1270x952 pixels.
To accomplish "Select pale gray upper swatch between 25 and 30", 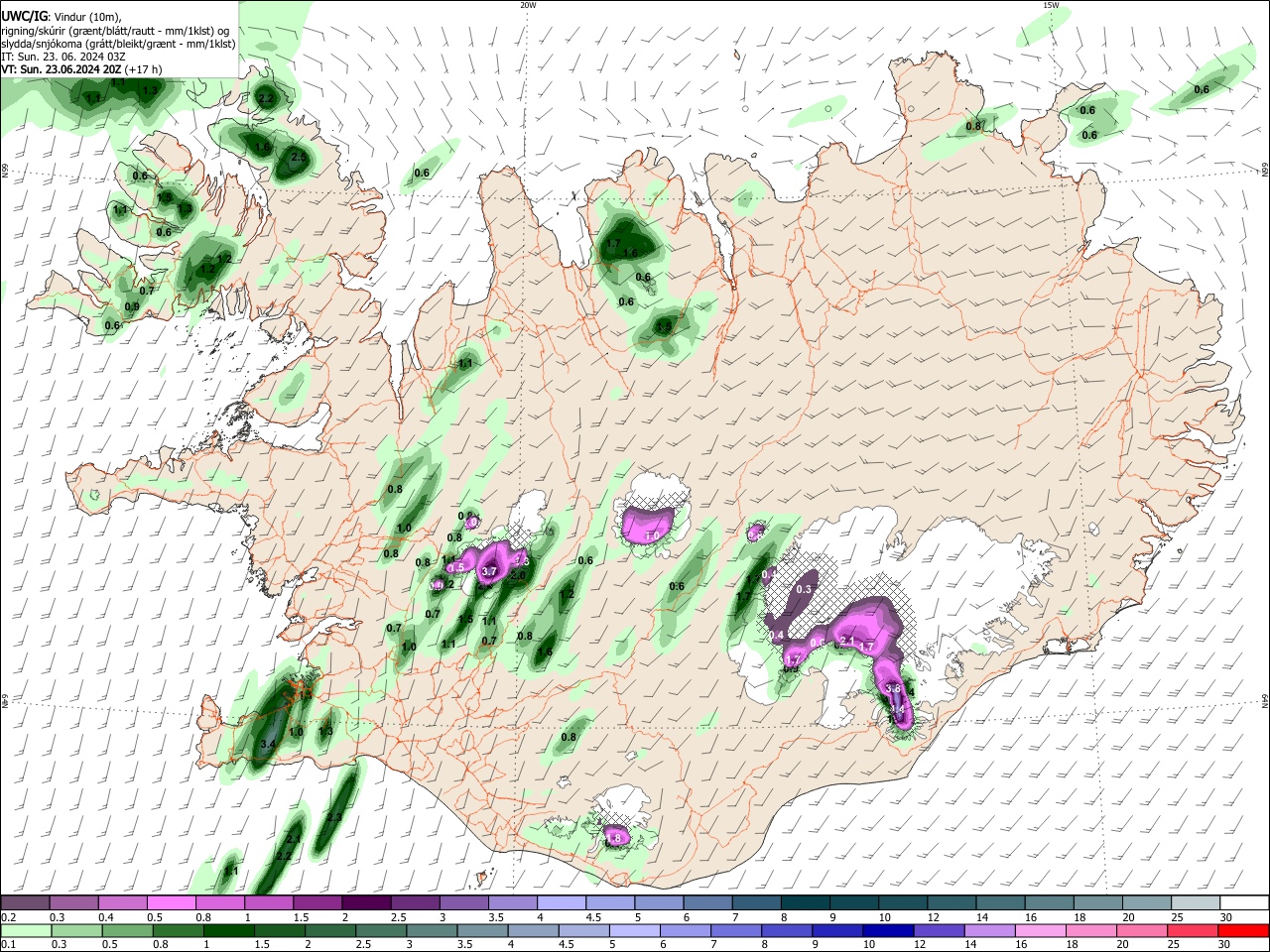I will click(1194, 903).
